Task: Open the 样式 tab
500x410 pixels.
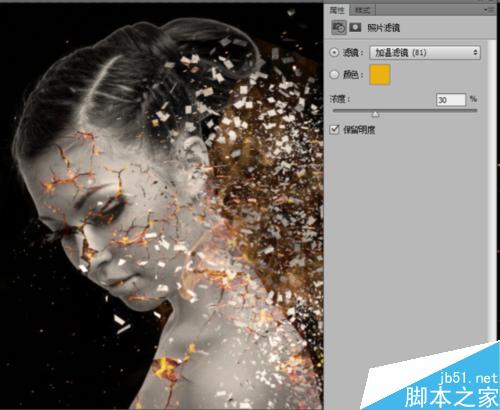Action: click(x=362, y=10)
